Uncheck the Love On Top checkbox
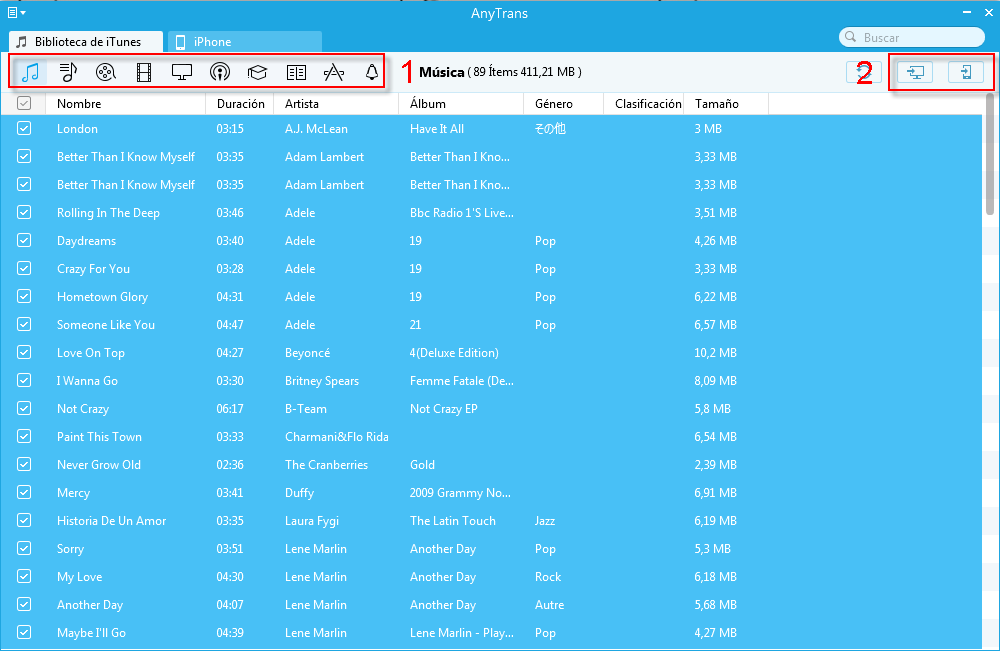 click(24, 353)
